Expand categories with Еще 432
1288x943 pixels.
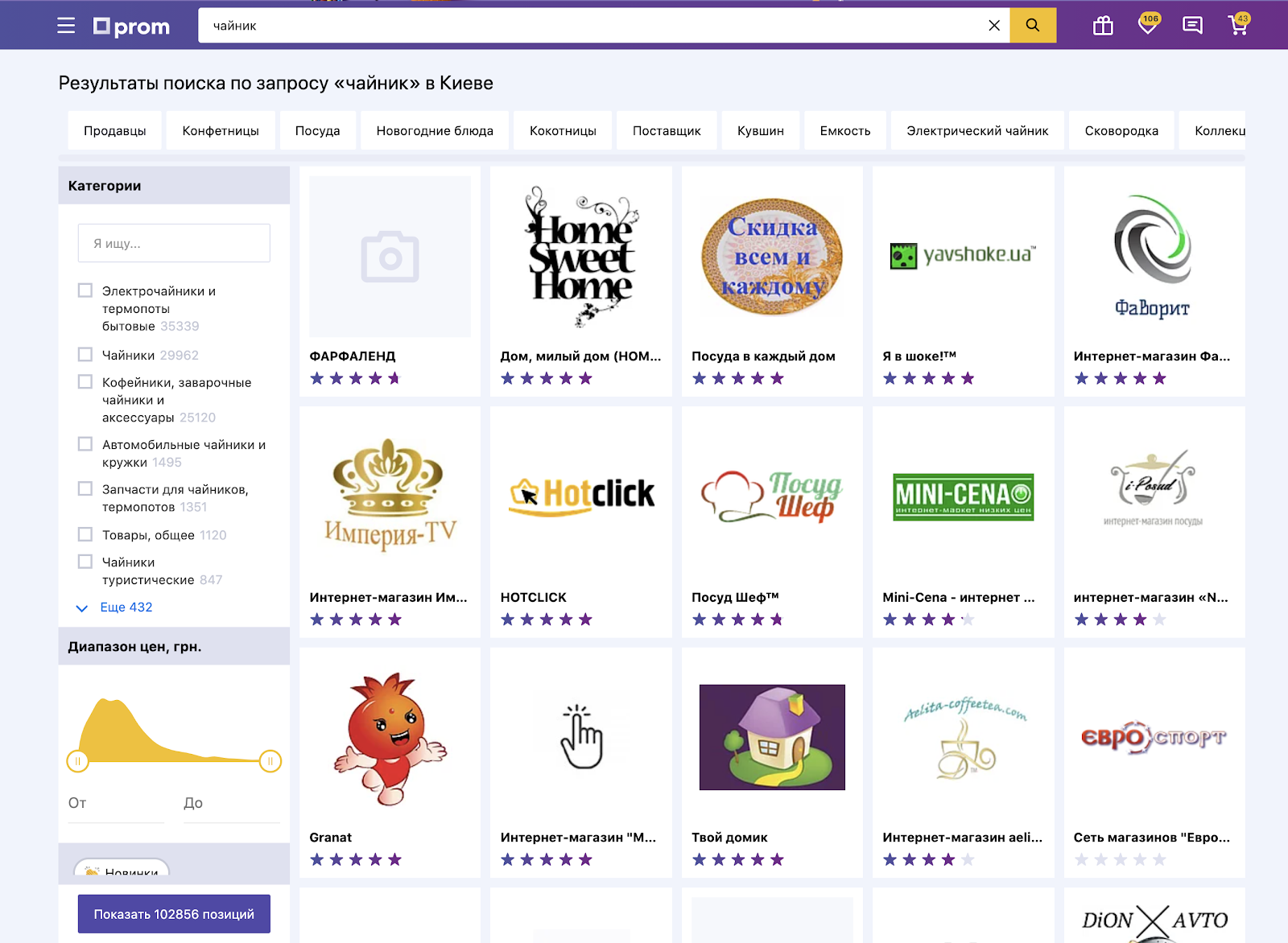(114, 607)
